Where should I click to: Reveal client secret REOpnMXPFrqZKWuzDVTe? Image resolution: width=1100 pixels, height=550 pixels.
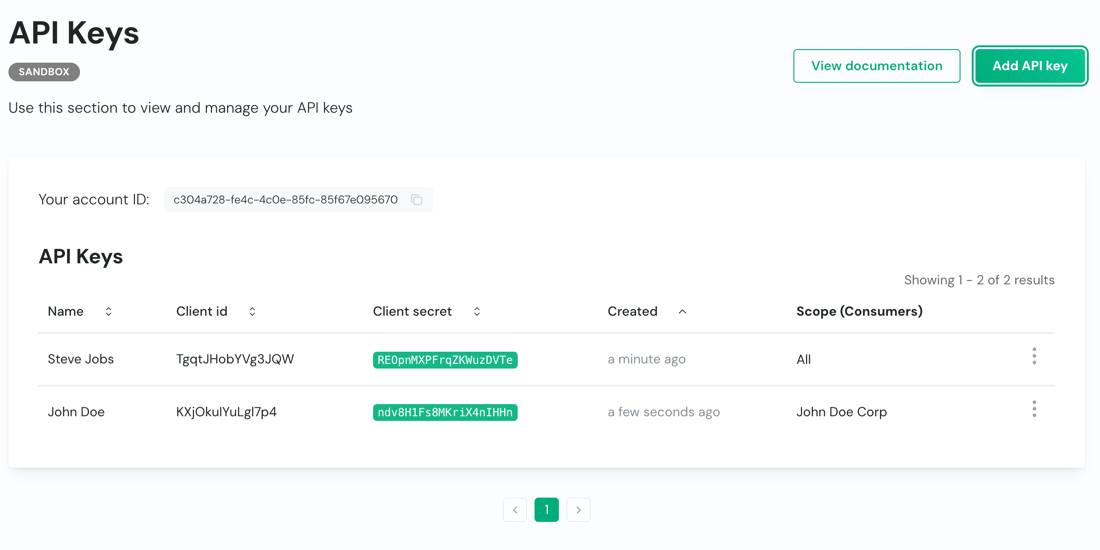[x=445, y=360]
